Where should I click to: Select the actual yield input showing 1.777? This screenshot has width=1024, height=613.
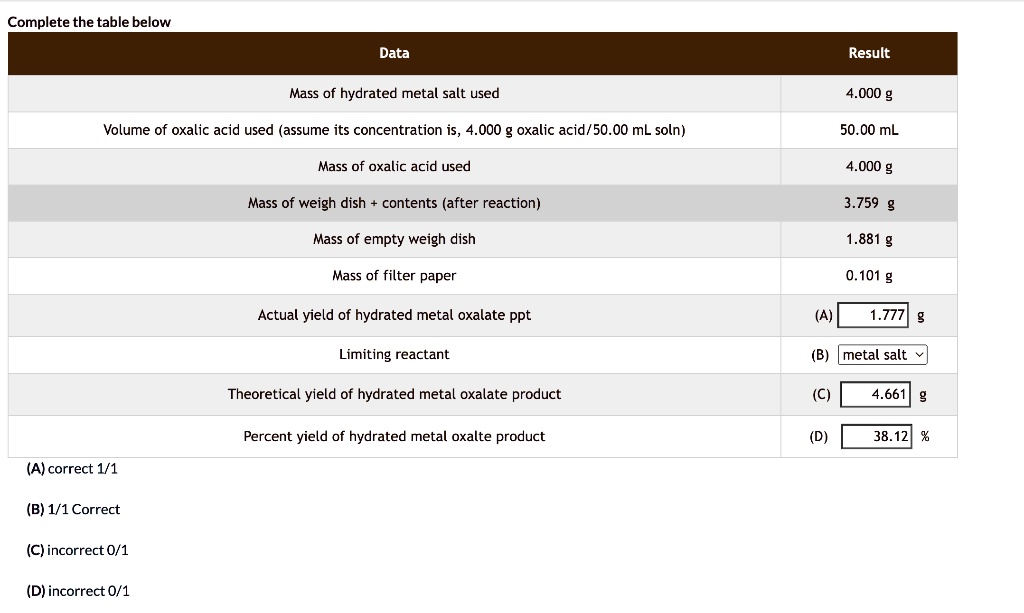pyautogui.click(x=874, y=314)
